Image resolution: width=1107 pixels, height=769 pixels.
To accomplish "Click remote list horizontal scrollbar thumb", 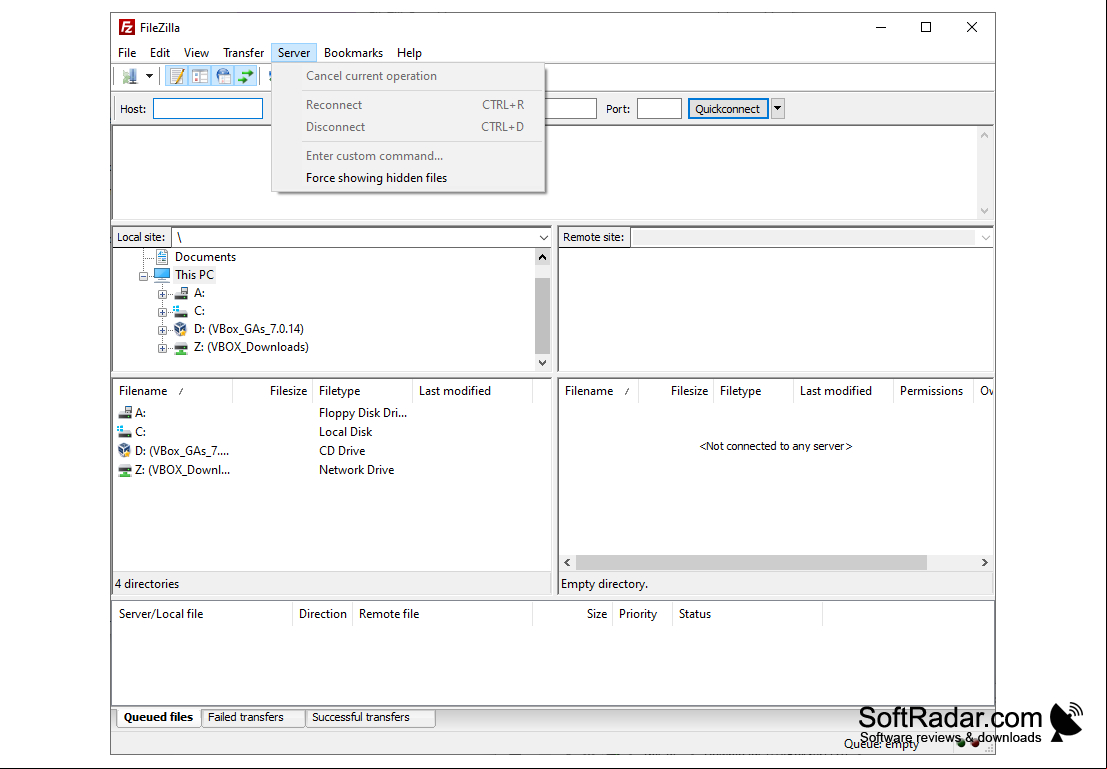I will (x=751, y=563).
